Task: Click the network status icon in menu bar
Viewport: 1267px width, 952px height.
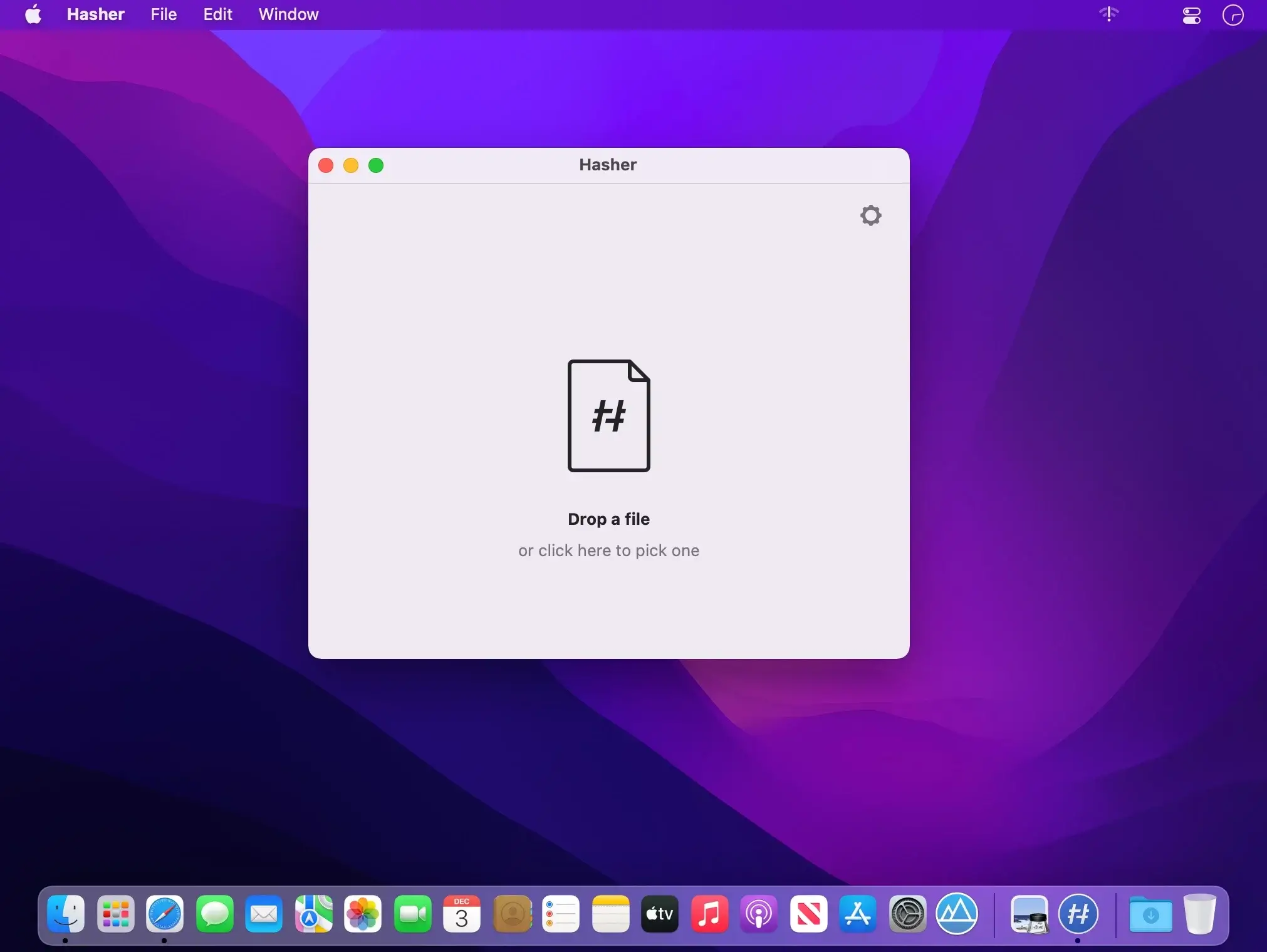Action: [x=1108, y=14]
